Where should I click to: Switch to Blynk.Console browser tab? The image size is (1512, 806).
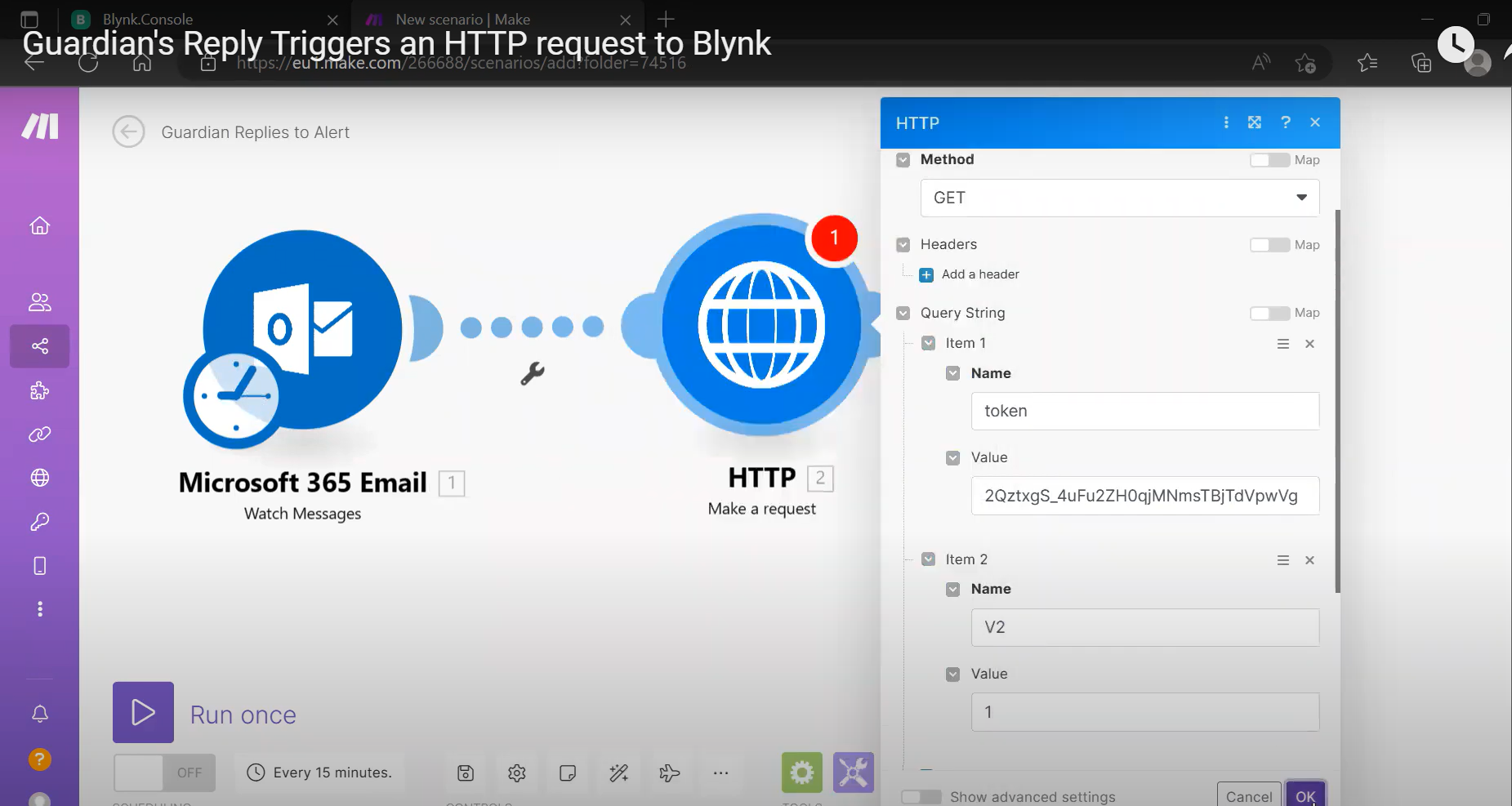point(204,19)
